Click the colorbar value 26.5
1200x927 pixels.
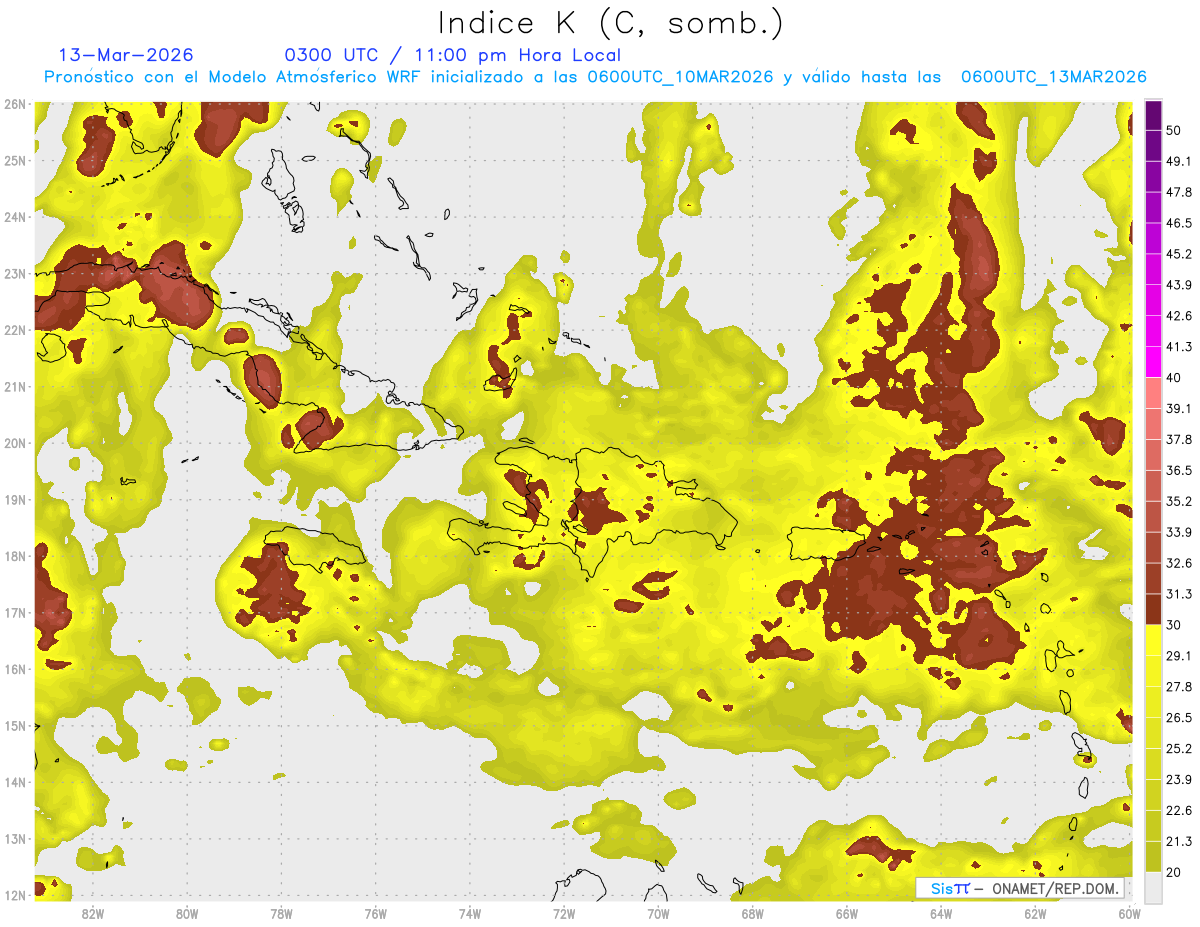[1178, 717]
